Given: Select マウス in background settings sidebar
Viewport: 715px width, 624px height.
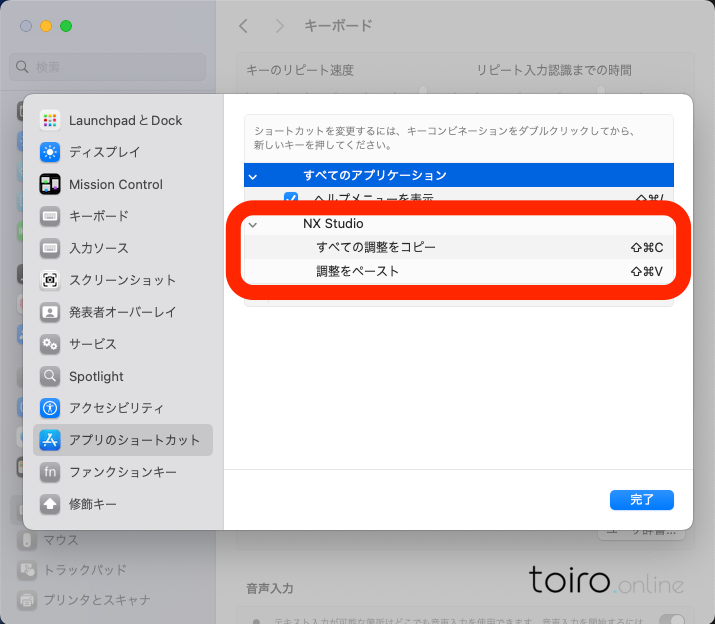Looking at the screenshot, I should [61, 540].
